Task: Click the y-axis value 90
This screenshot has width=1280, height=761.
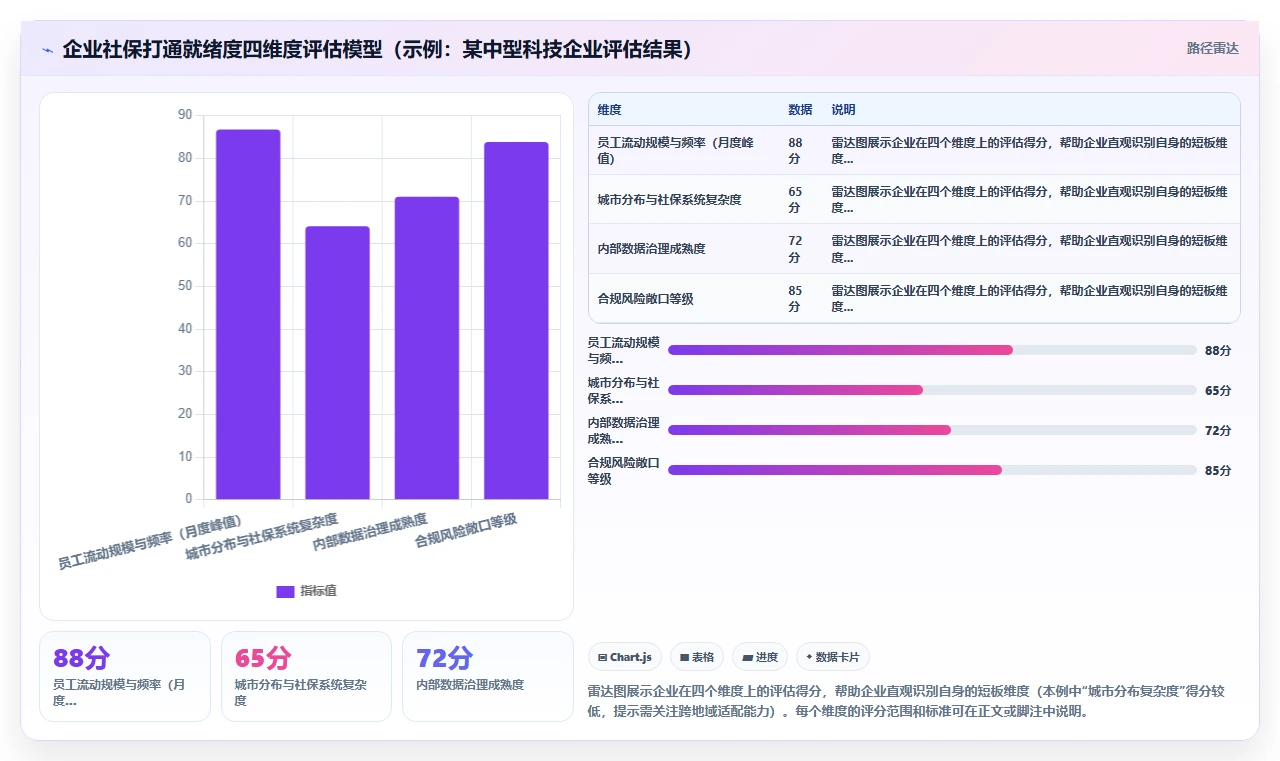Action: click(185, 115)
